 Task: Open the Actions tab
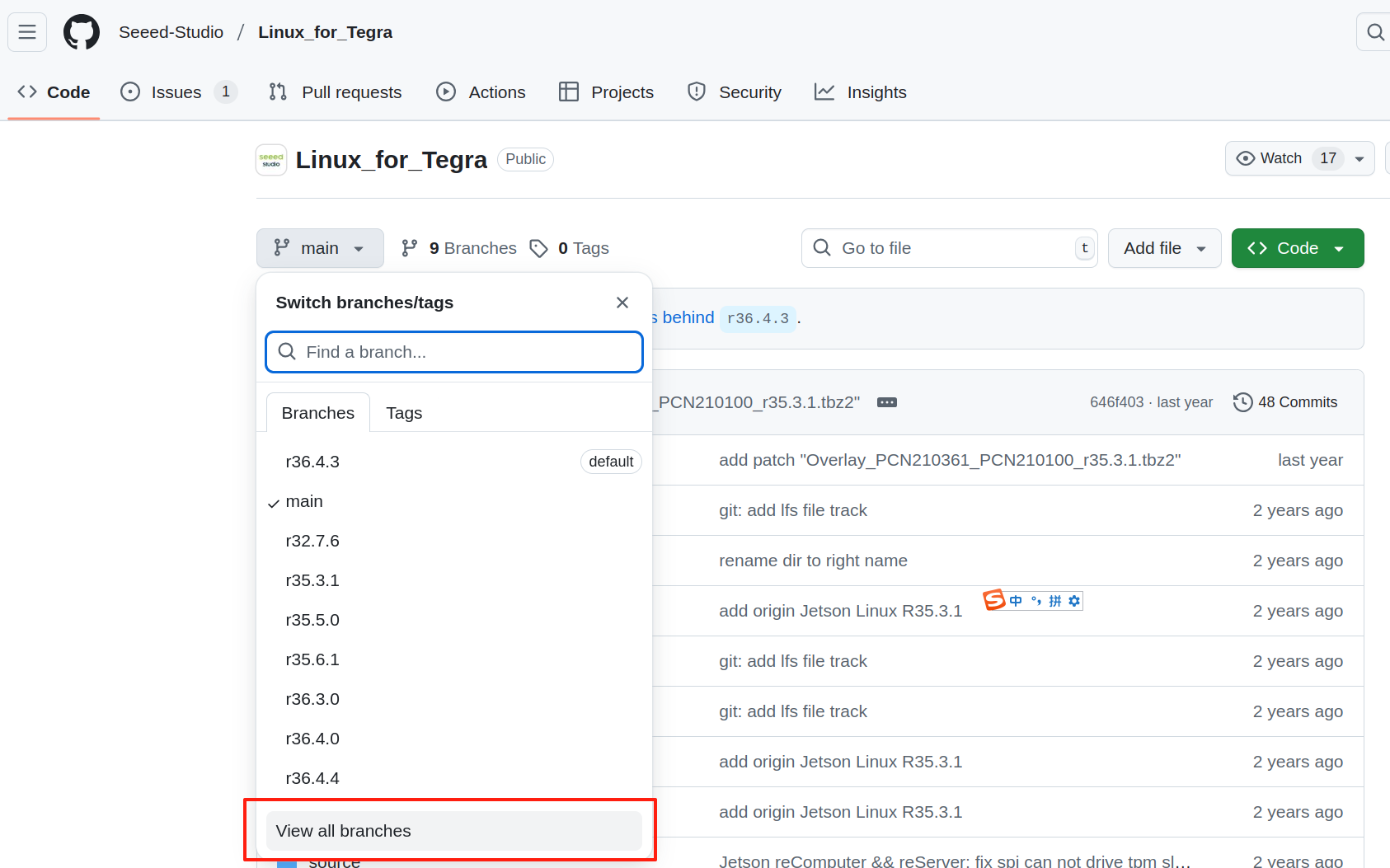pyautogui.click(x=481, y=92)
